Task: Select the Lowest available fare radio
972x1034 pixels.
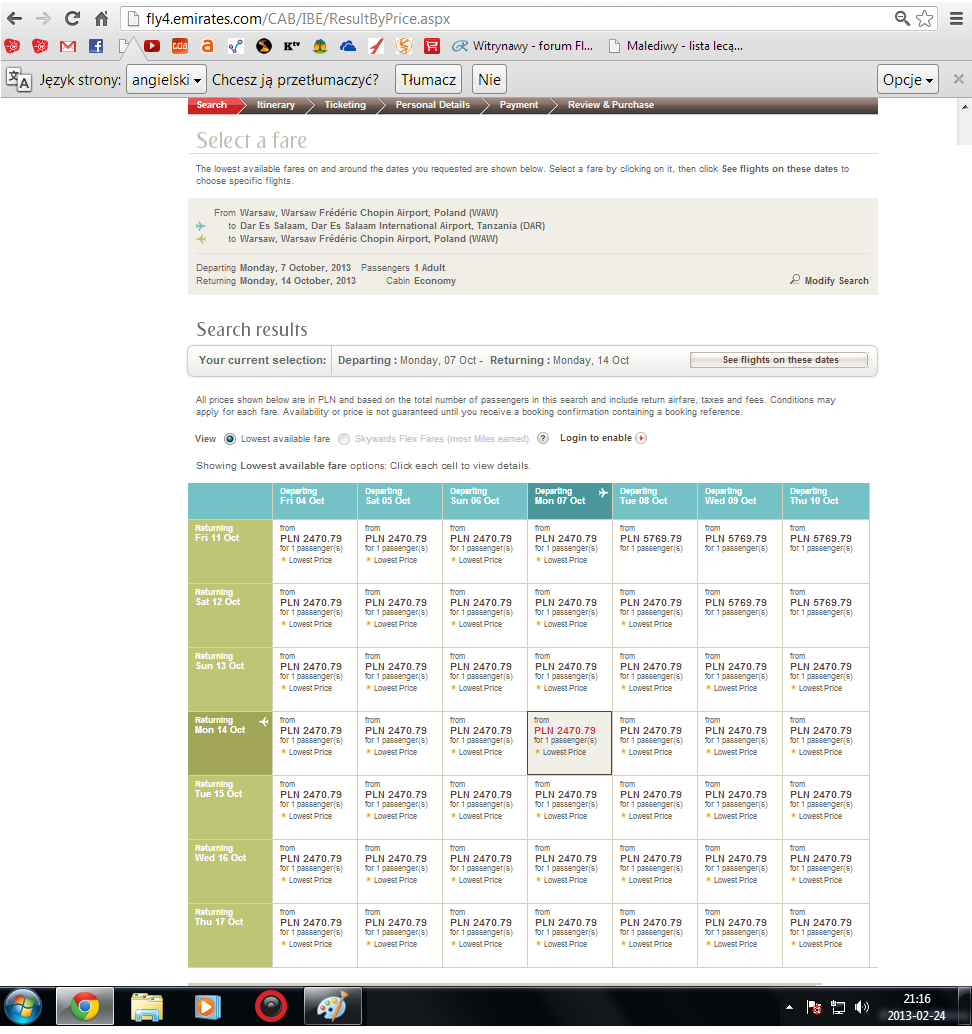Action: [x=229, y=439]
